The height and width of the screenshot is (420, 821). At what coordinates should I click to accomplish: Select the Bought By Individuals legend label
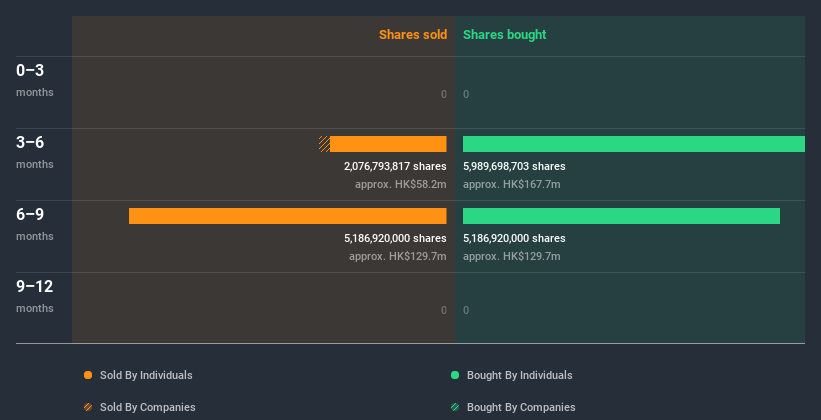pos(519,375)
